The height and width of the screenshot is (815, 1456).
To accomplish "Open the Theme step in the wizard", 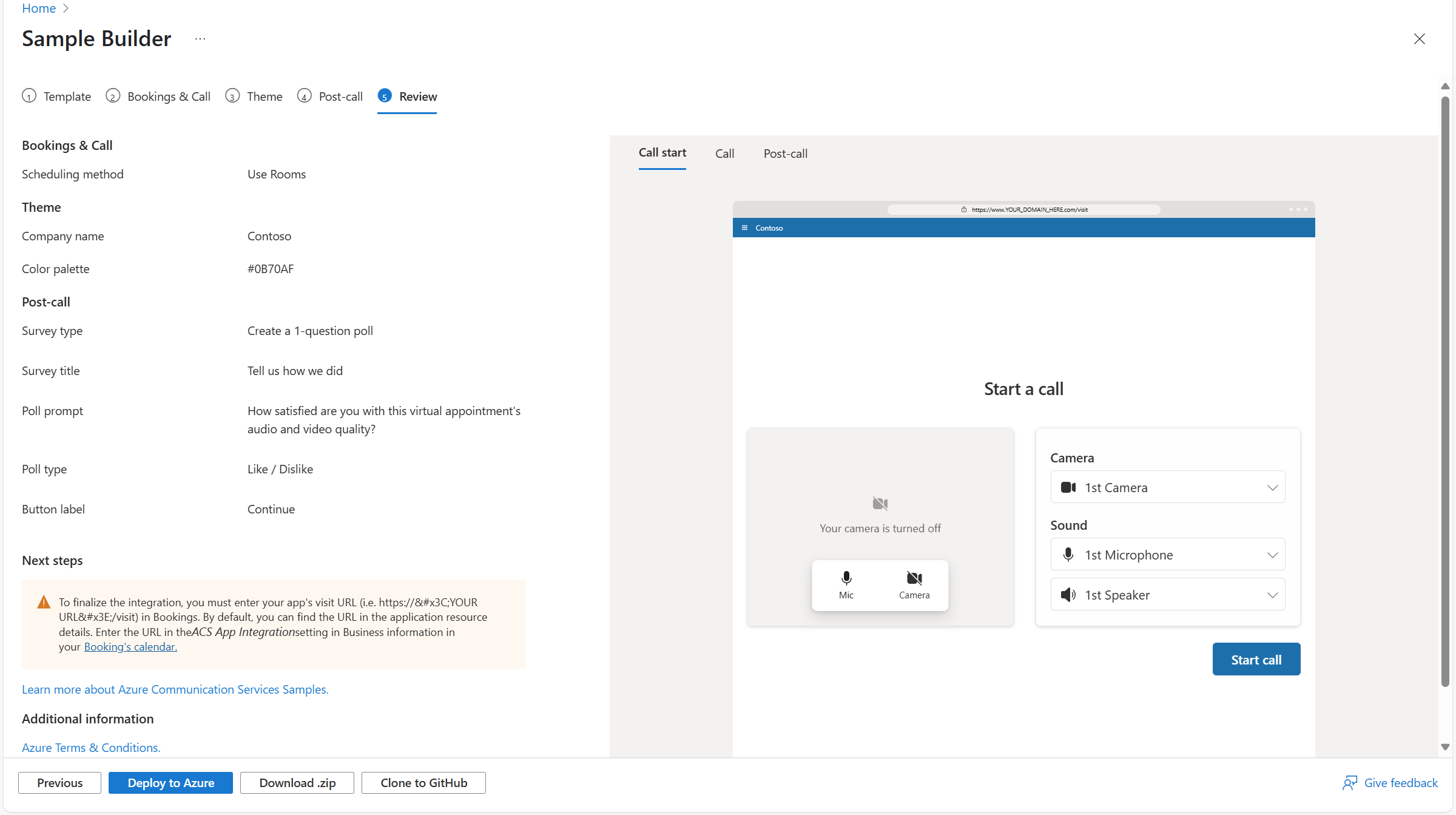I will tap(265, 96).
